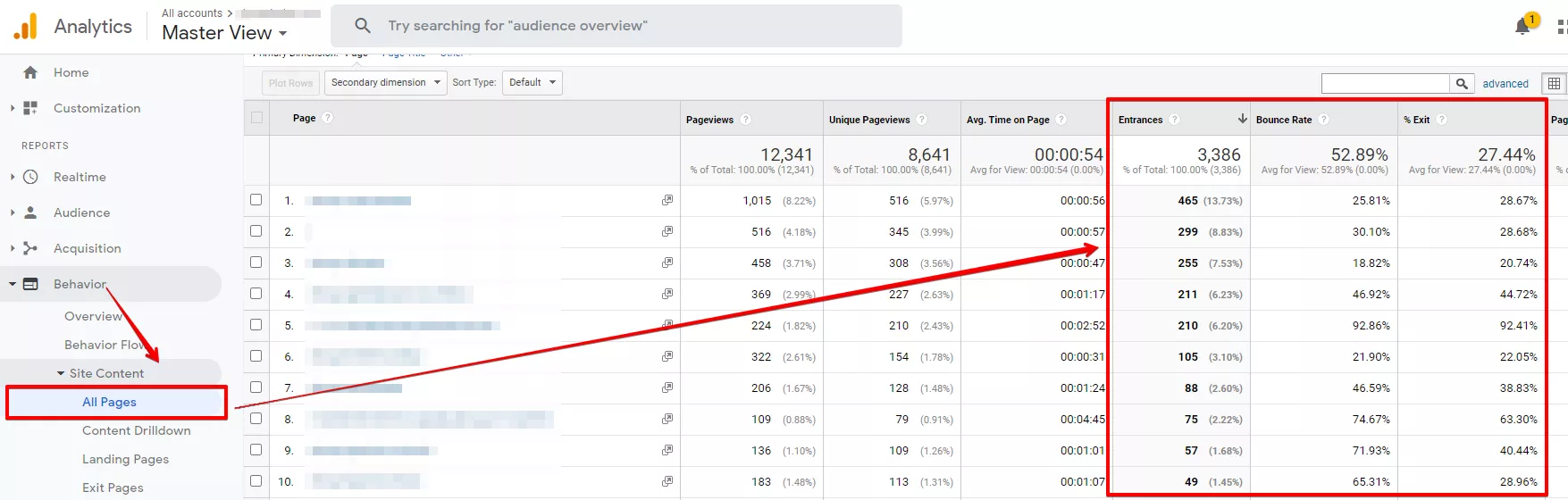Click the Customization dashboard icon
Screen dimensions: 1568x500
(x=30, y=108)
